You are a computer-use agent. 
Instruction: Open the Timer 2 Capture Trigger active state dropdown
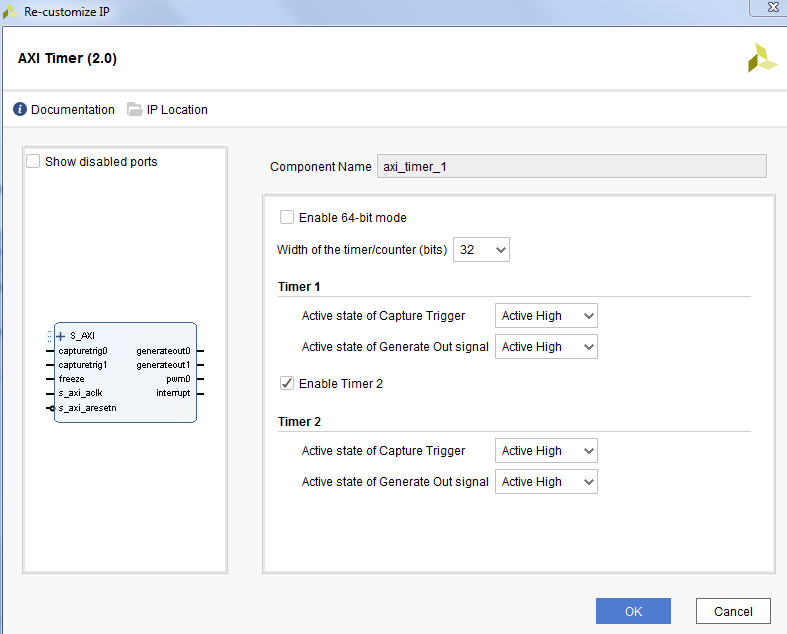(x=546, y=451)
